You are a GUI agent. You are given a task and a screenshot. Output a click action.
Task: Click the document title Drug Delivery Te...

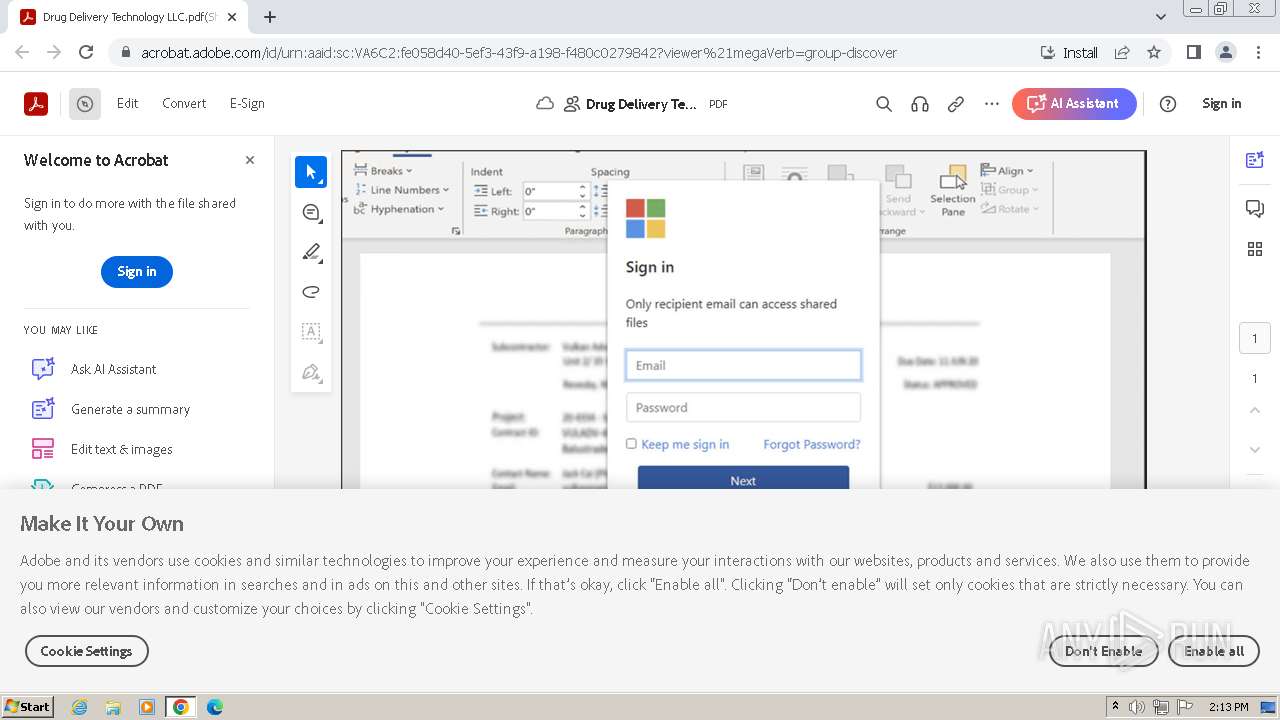point(641,104)
